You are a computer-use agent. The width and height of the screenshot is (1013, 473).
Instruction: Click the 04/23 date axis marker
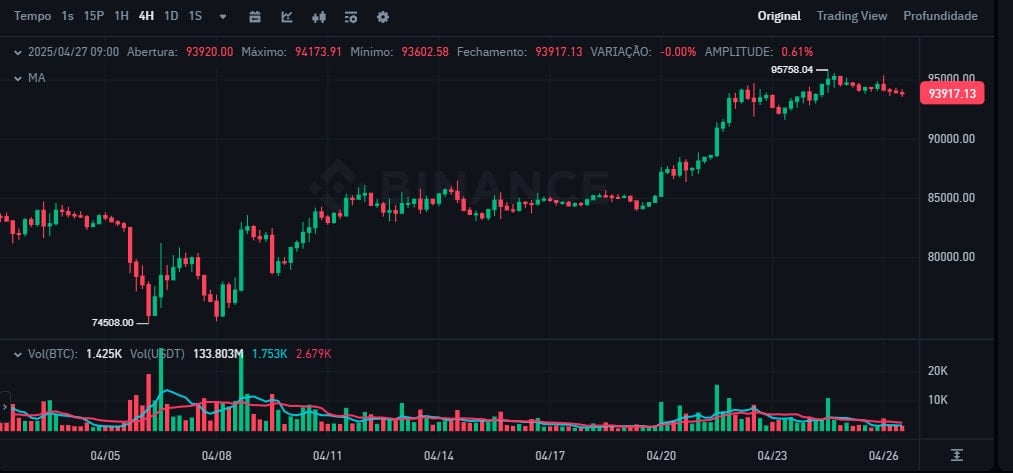[771, 455]
